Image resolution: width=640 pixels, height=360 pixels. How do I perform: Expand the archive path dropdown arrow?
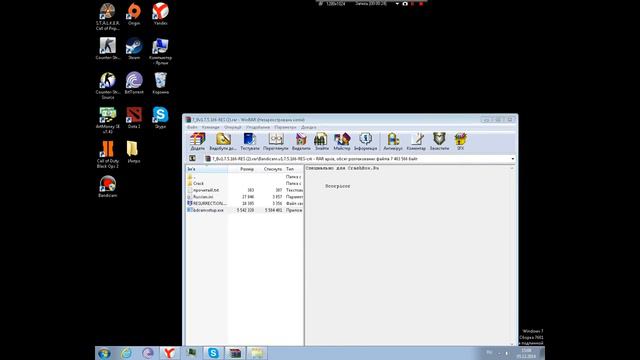click(513, 159)
